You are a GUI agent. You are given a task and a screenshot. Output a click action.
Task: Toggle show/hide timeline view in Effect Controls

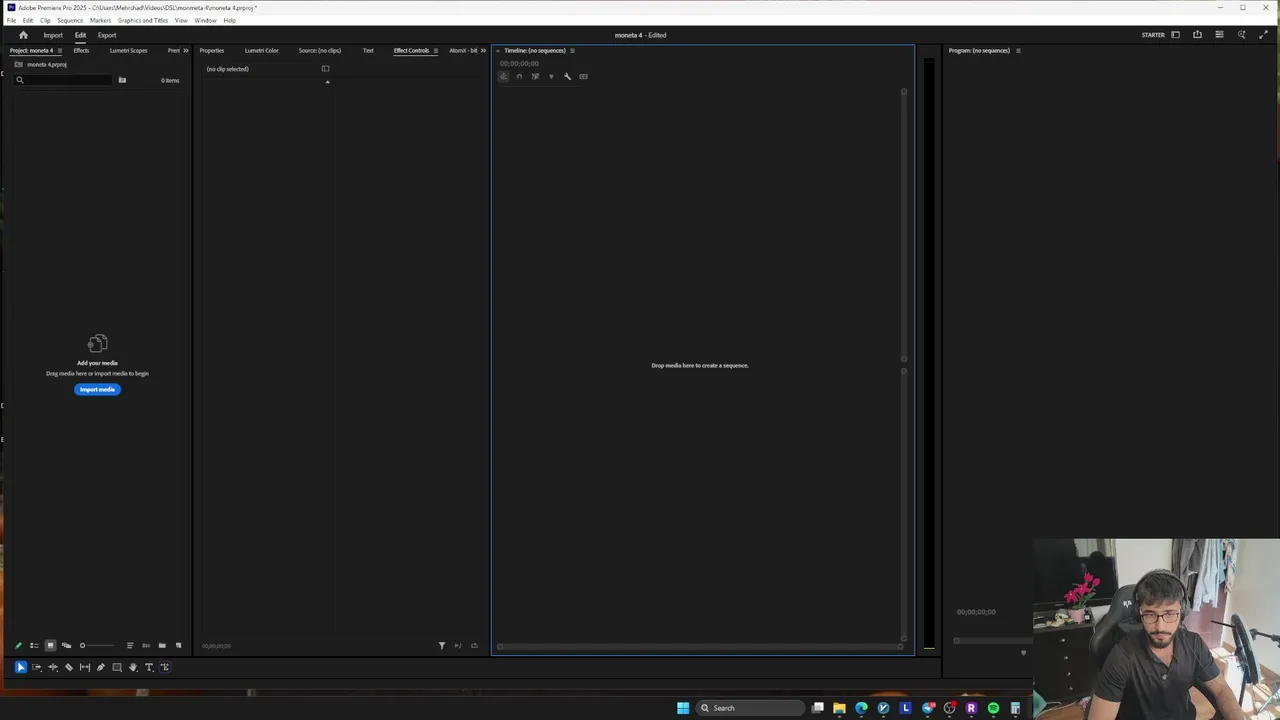coord(325,69)
